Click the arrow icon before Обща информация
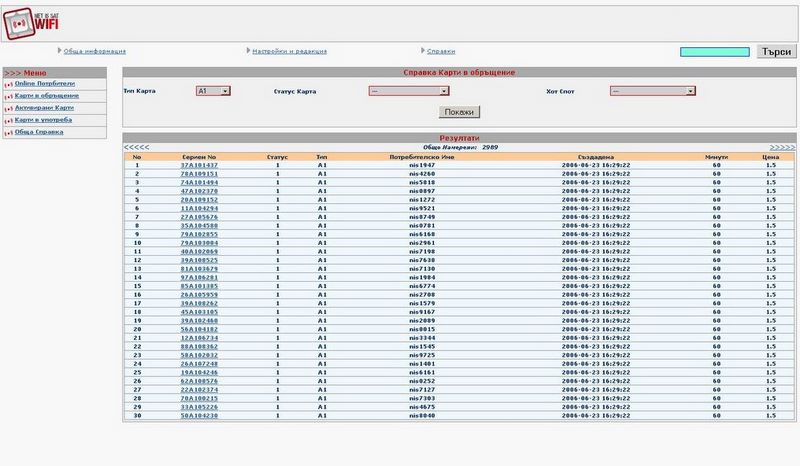 [59, 51]
